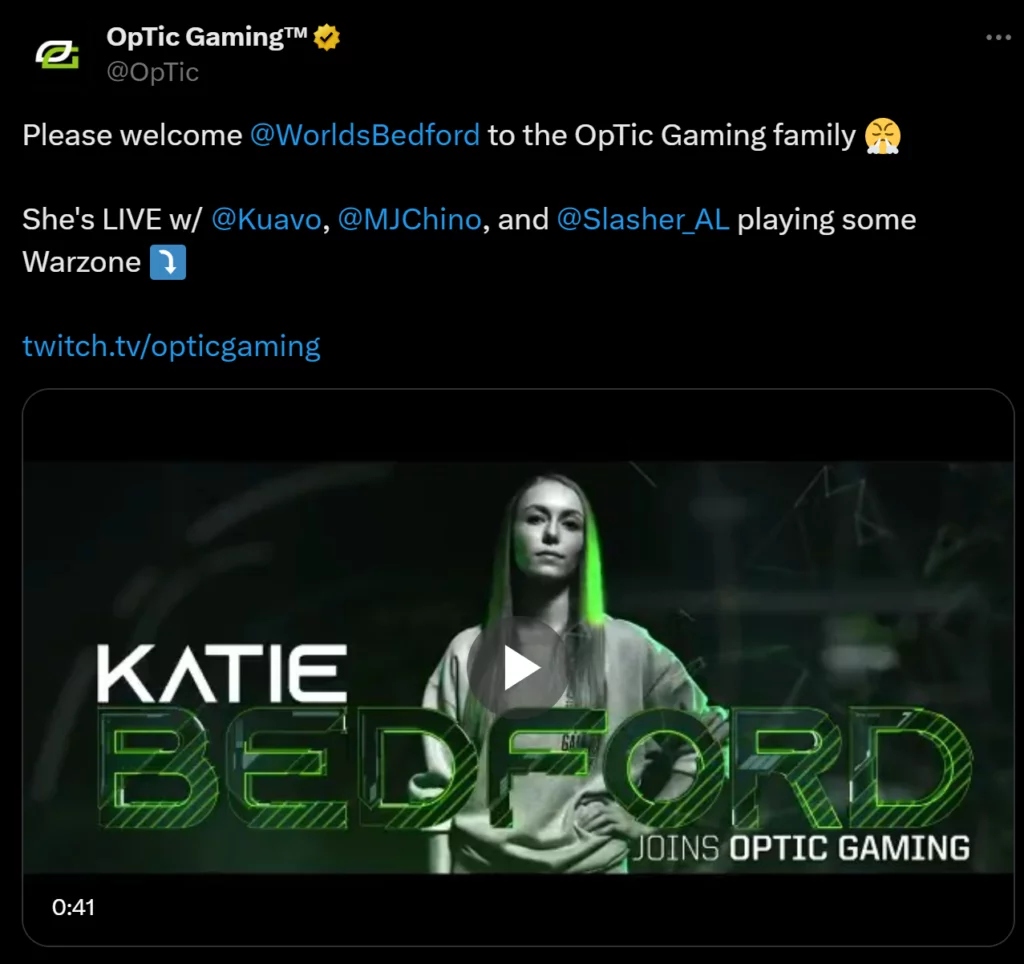Viewport: 1024px width, 964px height.
Task: Click the blue curved-arrow emoji after Warzone
Action: tap(168, 263)
